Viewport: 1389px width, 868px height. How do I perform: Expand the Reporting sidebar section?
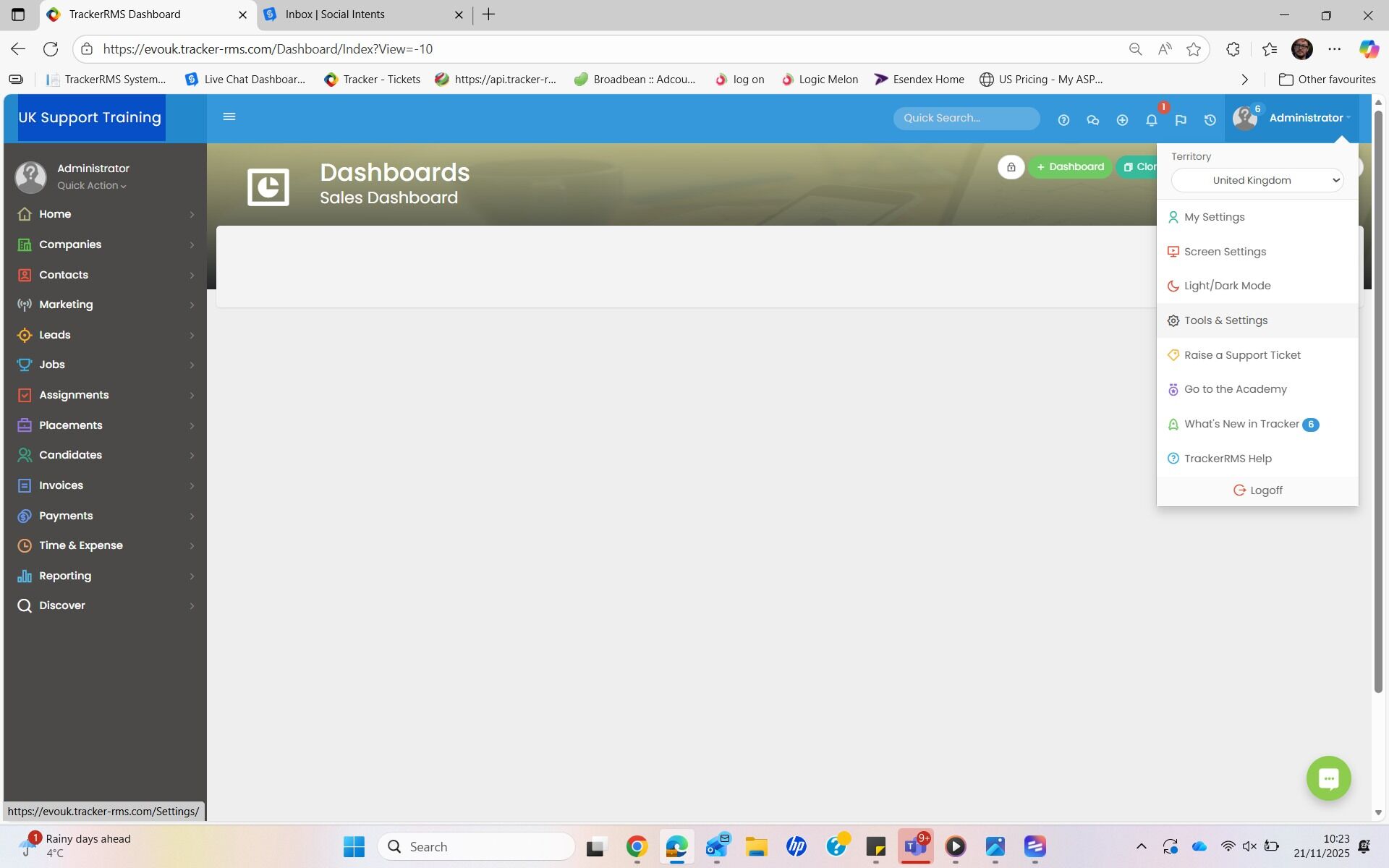[65, 576]
